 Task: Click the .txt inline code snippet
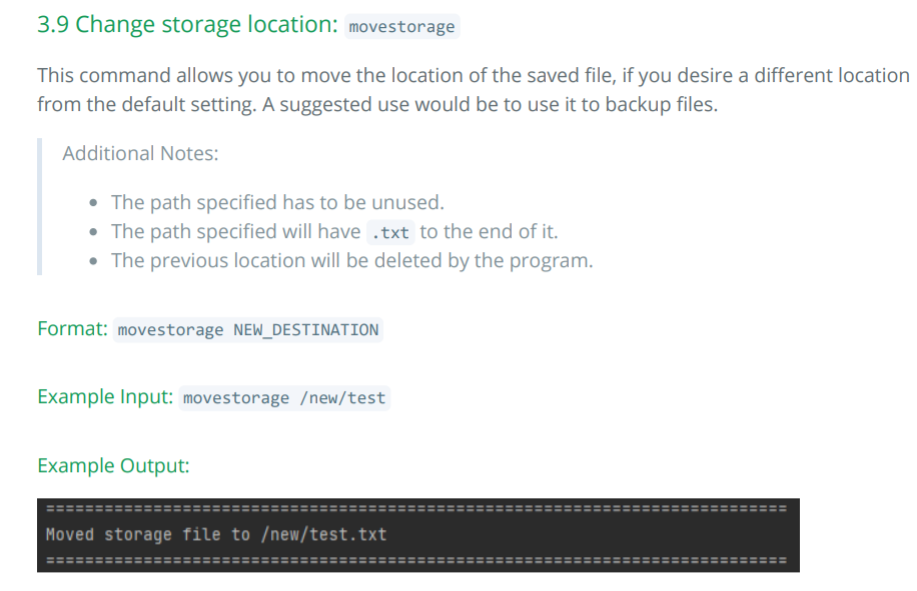(390, 233)
